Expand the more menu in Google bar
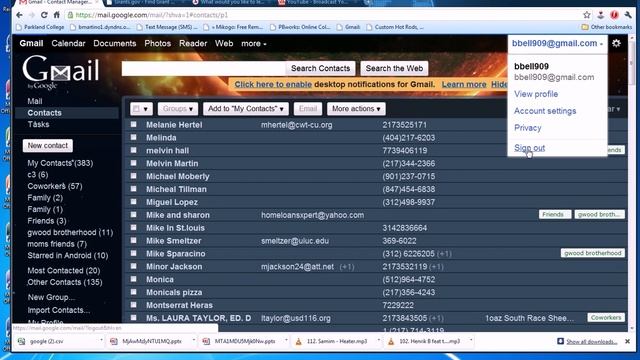Viewport: 640px width, 360px height. [253, 43]
